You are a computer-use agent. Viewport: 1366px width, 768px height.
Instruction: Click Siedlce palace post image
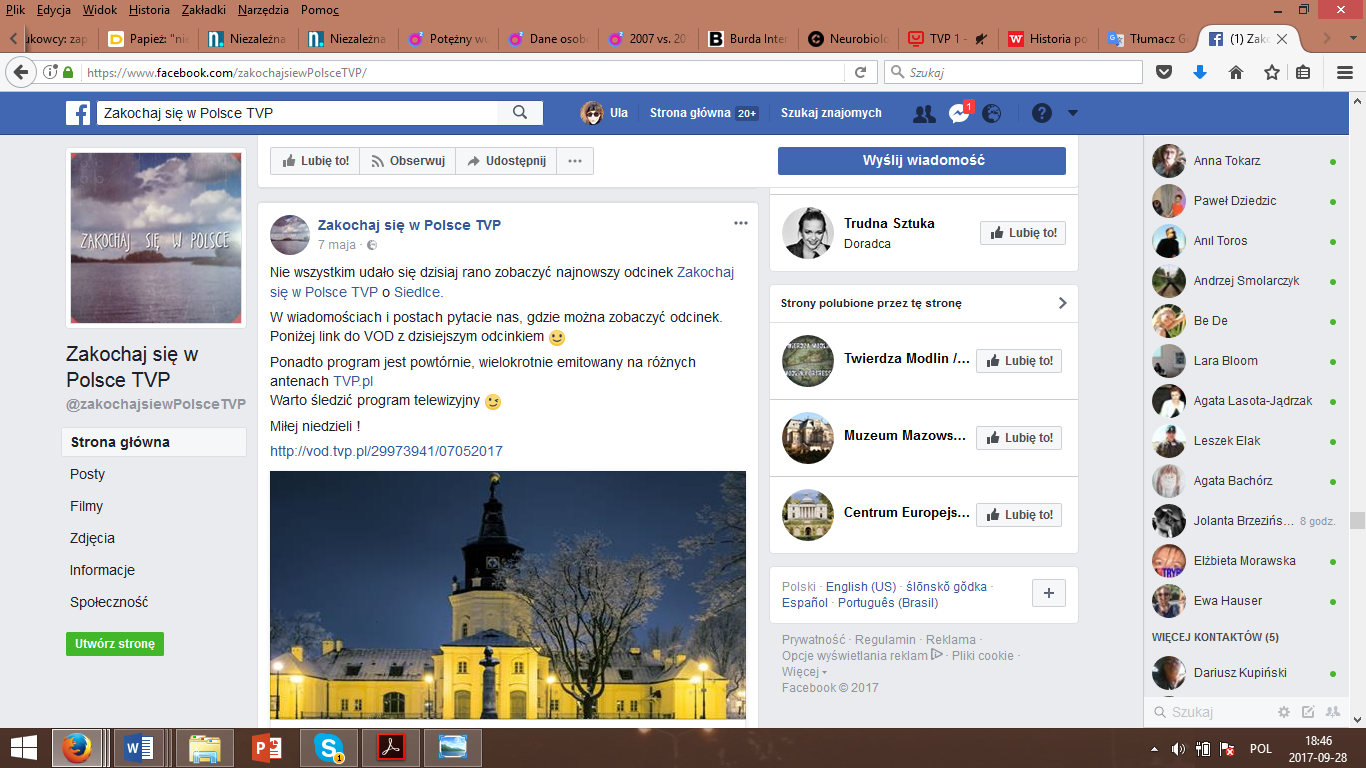[x=508, y=595]
